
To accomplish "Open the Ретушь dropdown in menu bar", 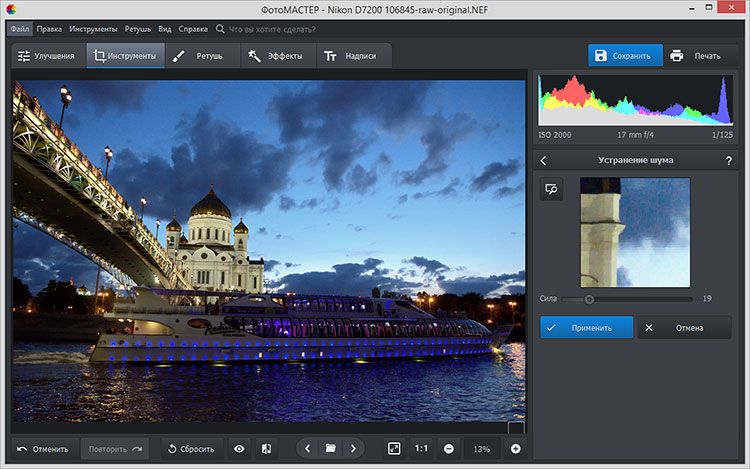I will point(138,29).
